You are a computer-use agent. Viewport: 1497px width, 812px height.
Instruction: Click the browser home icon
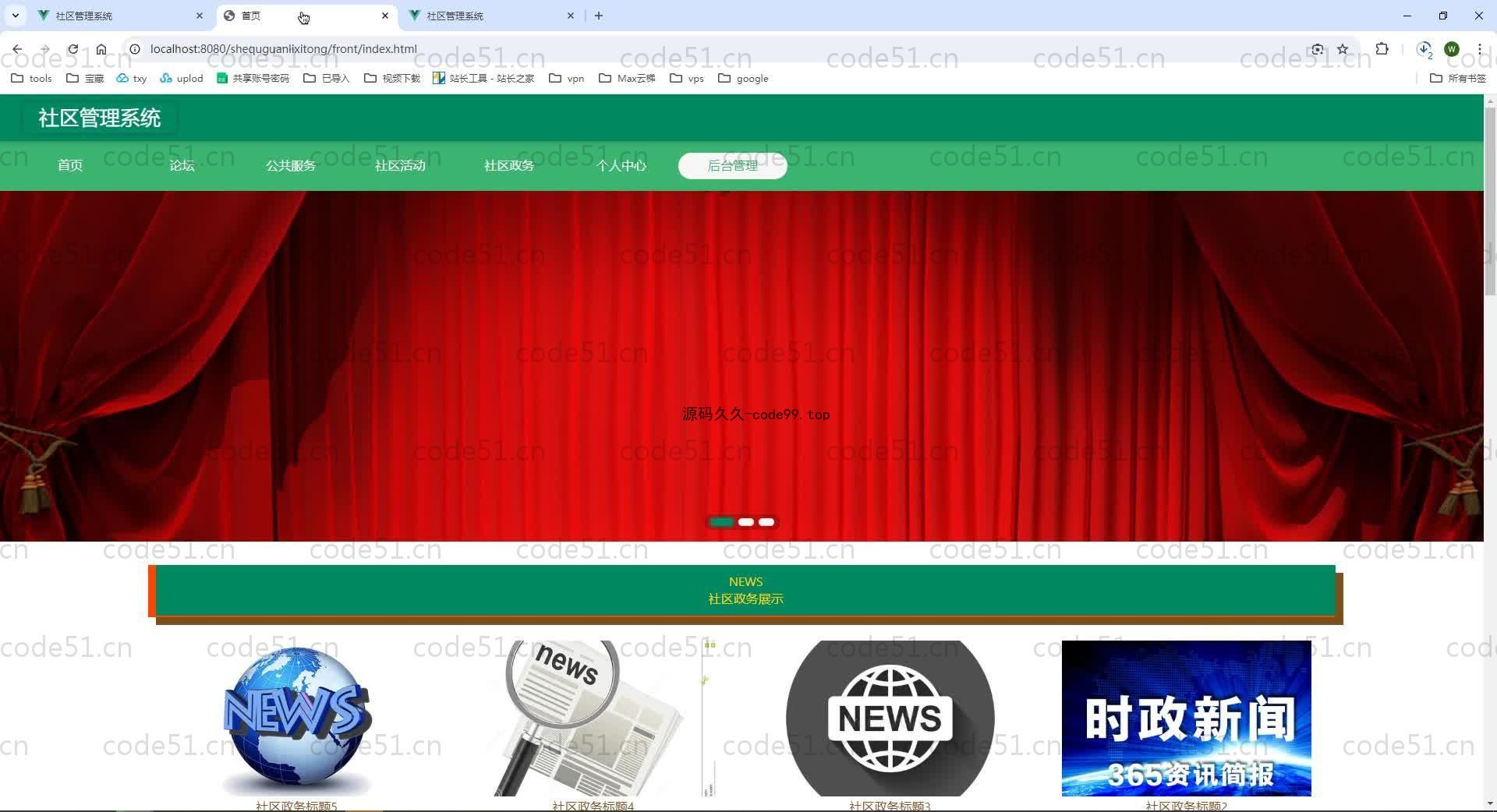point(101,49)
